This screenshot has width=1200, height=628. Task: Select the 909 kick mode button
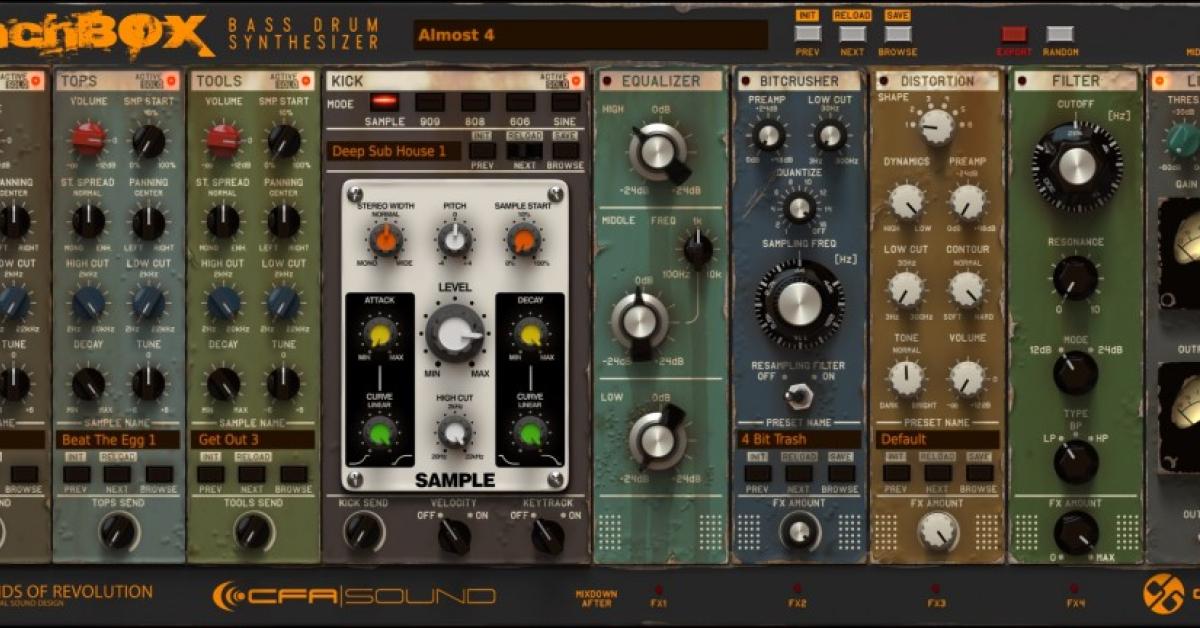click(x=430, y=102)
